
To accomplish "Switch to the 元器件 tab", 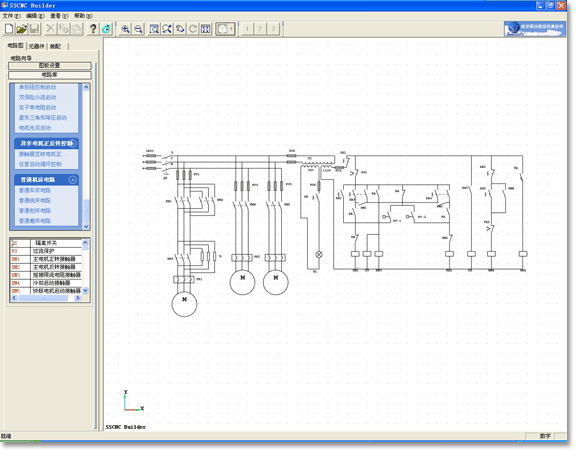I will pos(37,46).
